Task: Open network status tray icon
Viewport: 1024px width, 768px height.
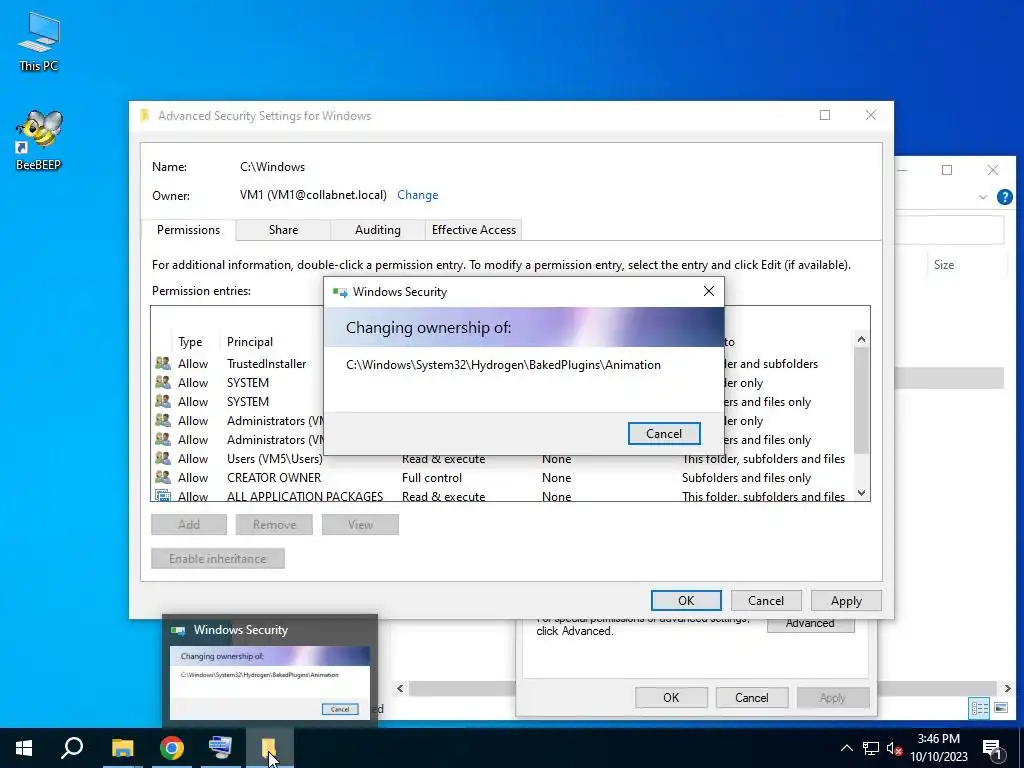Action: click(x=871, y=748)
